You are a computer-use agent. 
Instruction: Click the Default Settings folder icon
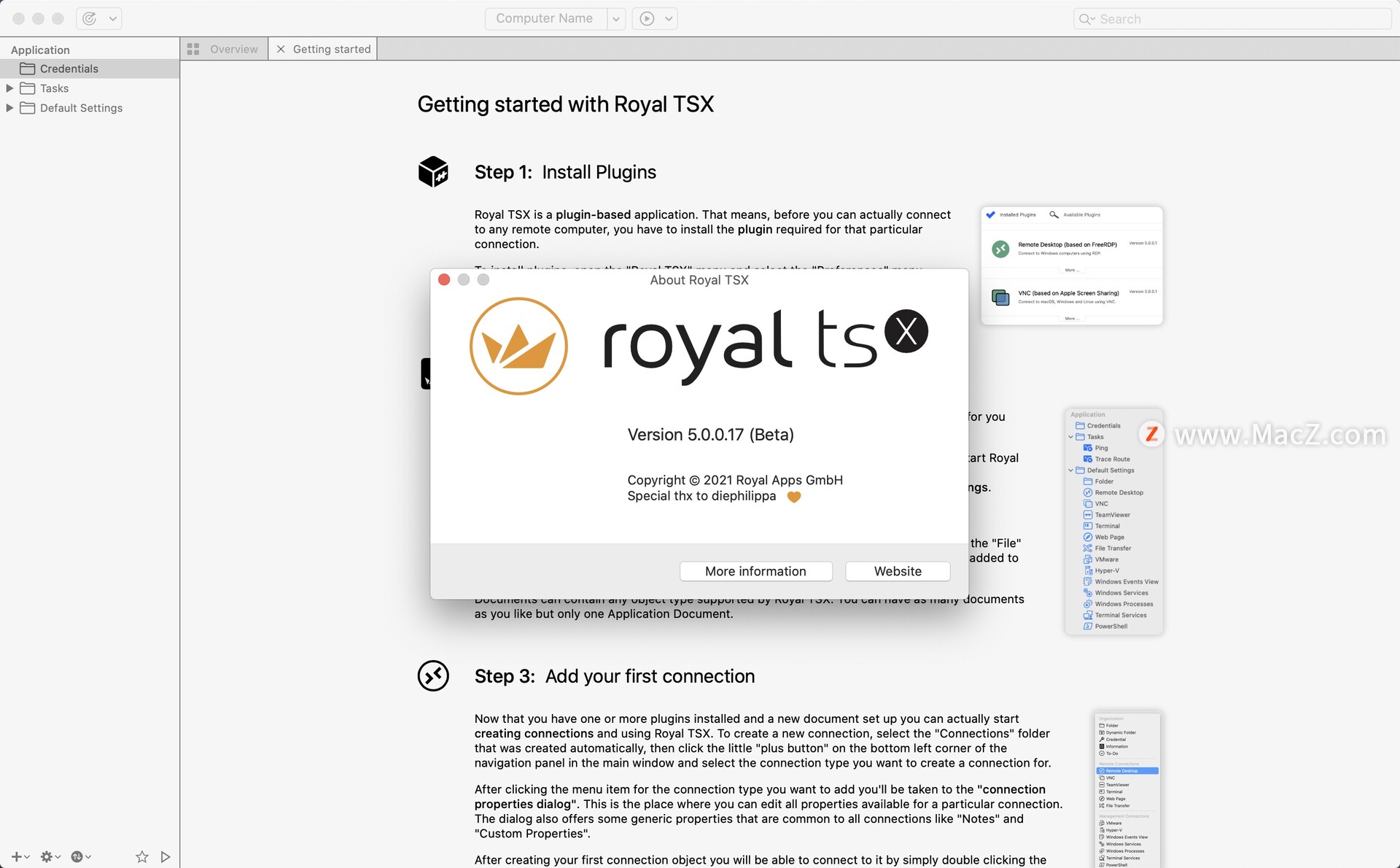(28, 108)
